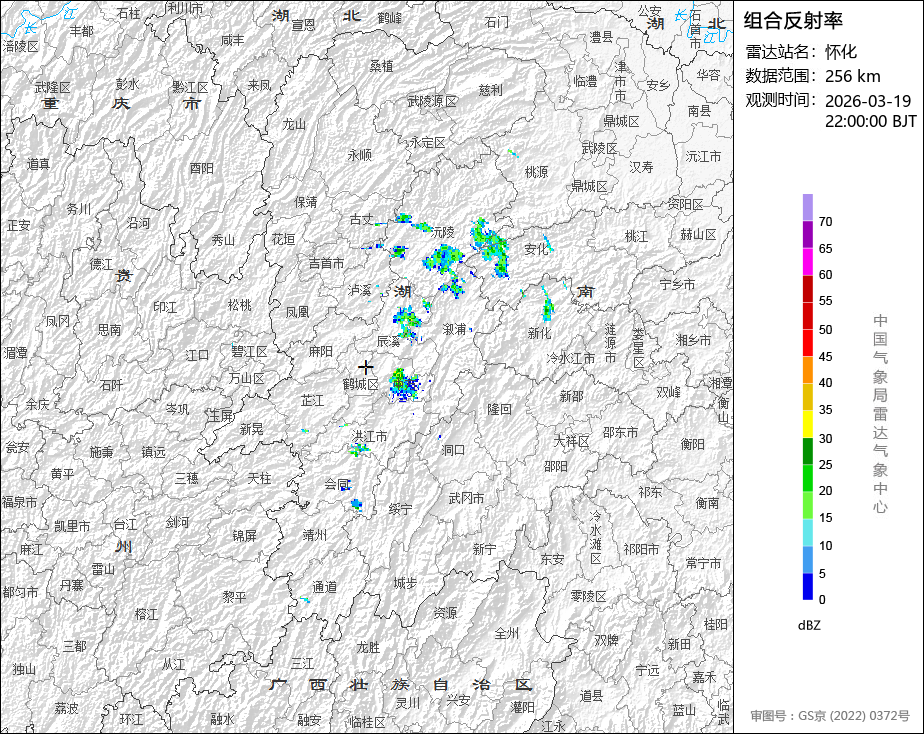Viewport: 924px width, 734px height.
Task: Click the 新化 map label
Action: click(539, 333)
